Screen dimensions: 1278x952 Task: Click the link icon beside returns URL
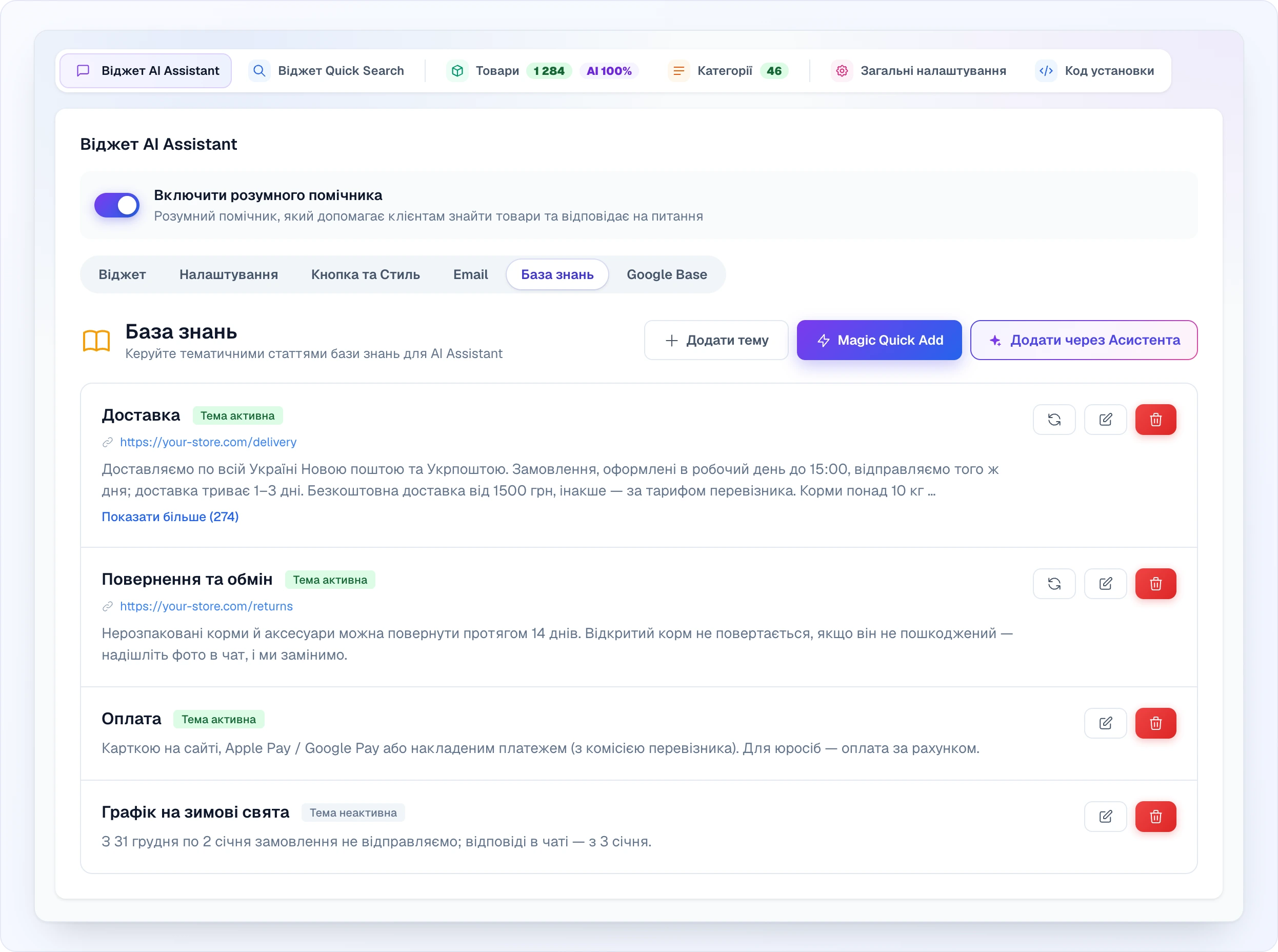tap(107, 607)
